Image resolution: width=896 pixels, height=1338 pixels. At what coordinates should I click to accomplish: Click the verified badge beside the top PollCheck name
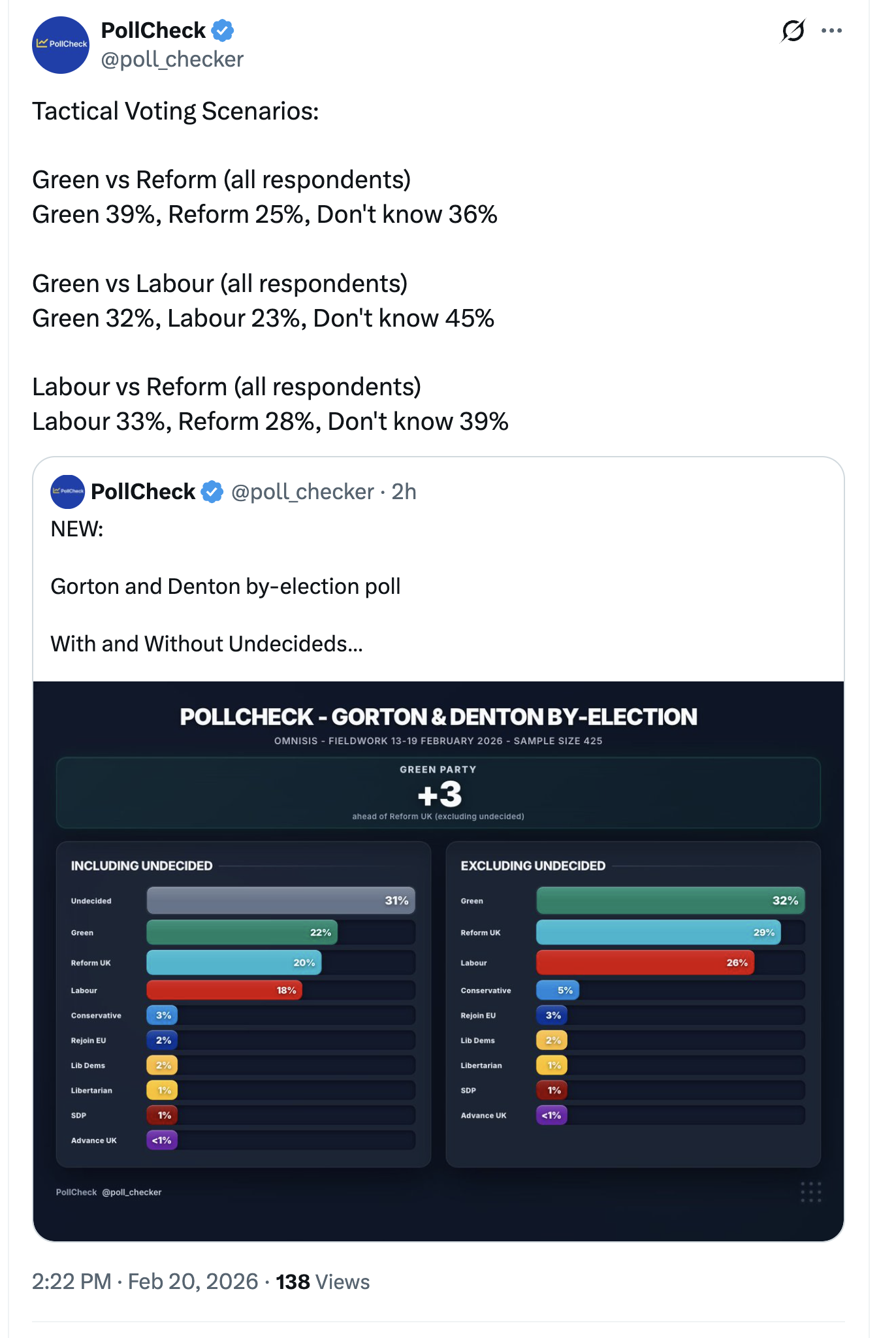[x=223, y=30]
